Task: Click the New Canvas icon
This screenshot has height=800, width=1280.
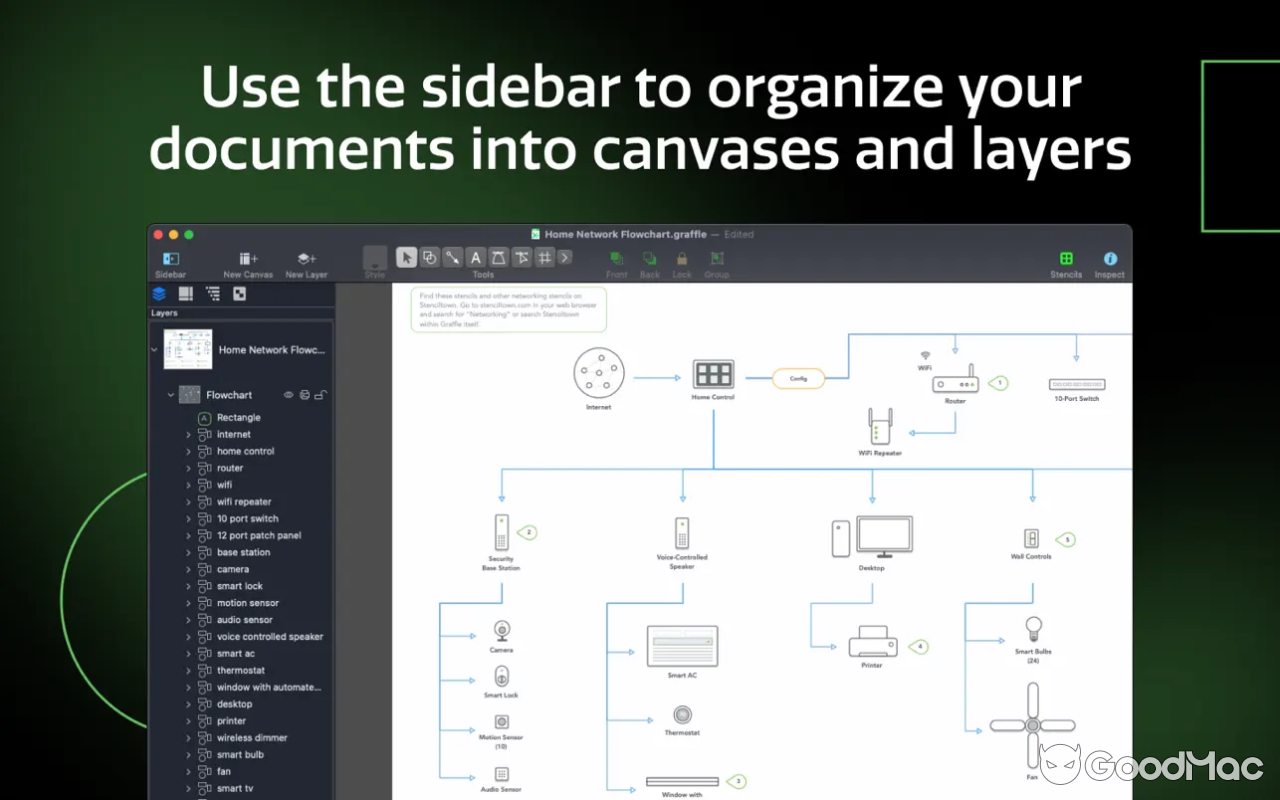Action: 248,259
